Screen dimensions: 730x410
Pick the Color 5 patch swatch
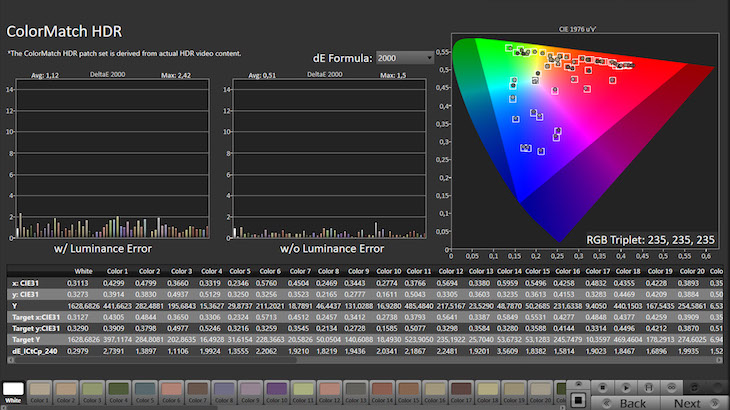(x=145, y=391)
